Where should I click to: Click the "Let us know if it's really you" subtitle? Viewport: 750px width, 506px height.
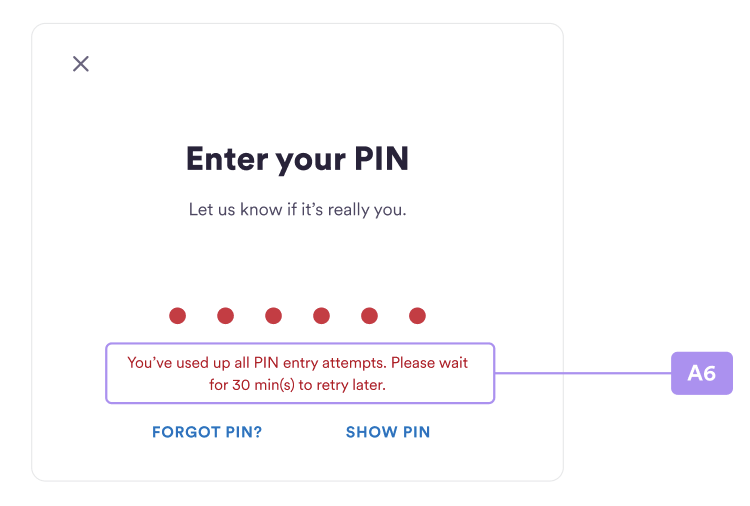(x=298, y=209)
